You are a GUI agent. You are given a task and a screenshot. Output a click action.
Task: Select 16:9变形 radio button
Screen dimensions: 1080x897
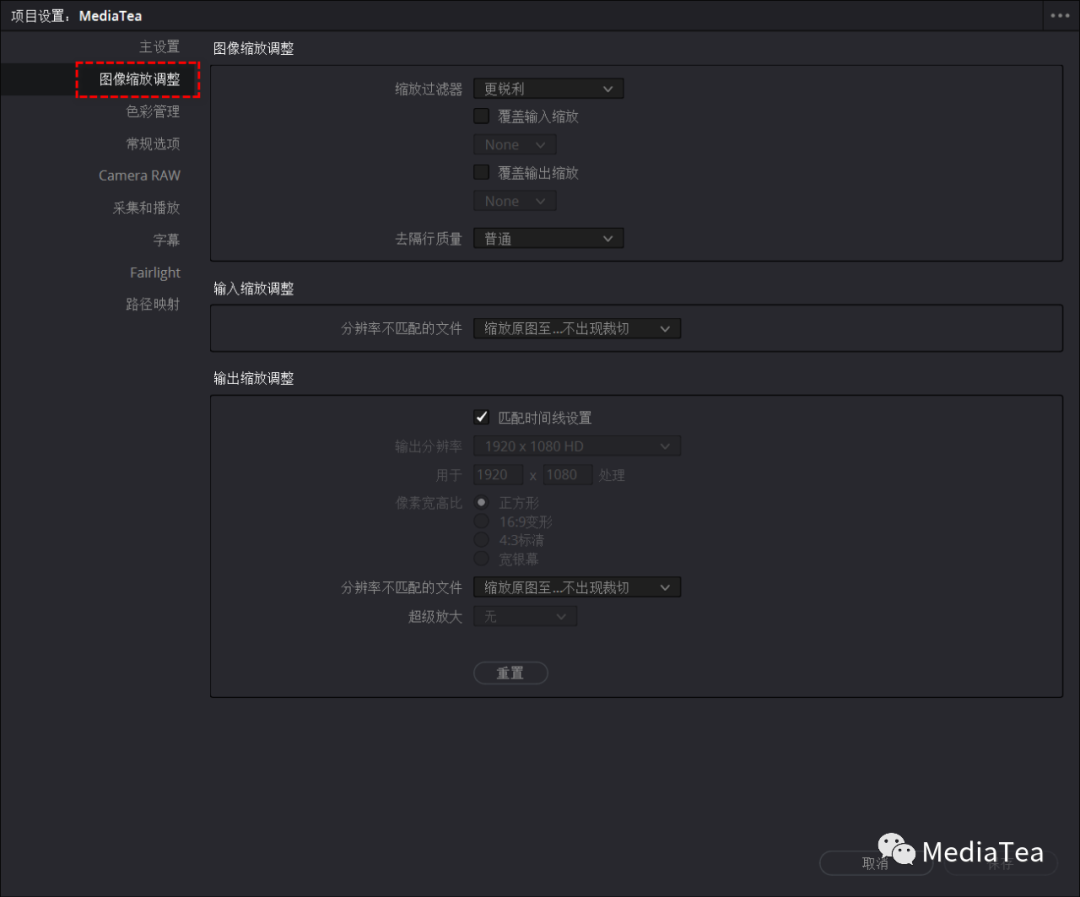481,522
